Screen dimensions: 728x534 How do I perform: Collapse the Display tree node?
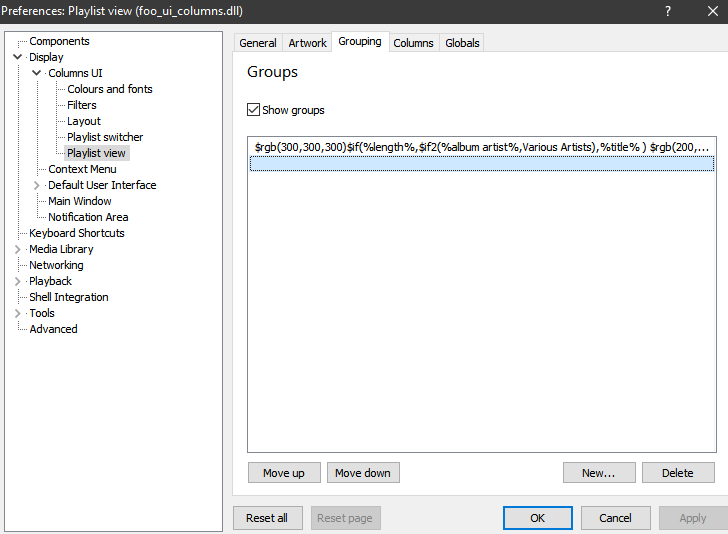pos(18,58)
